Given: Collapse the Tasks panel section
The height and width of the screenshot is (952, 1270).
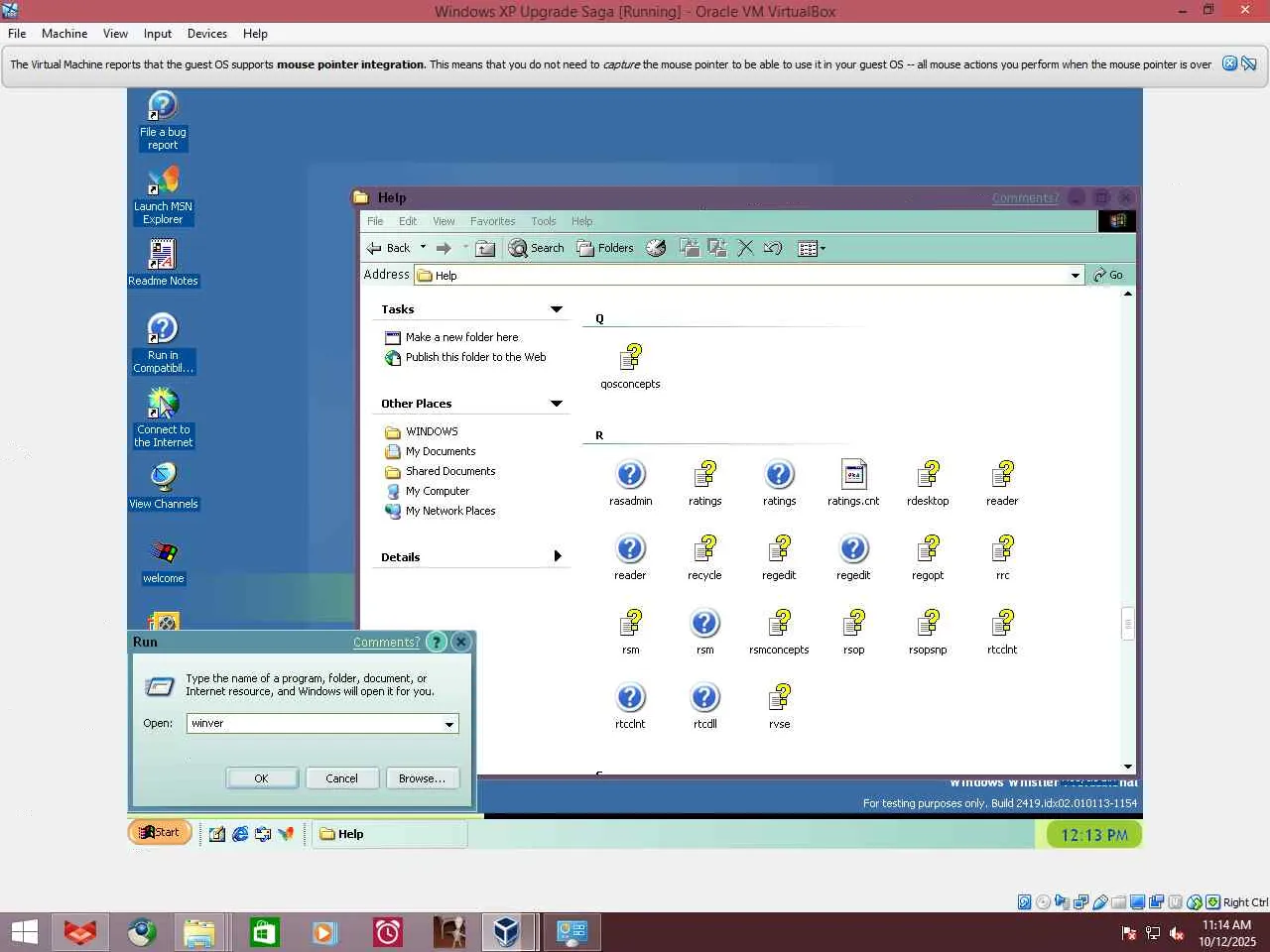Looking at the screenshot, I should [x=557, y=309].
